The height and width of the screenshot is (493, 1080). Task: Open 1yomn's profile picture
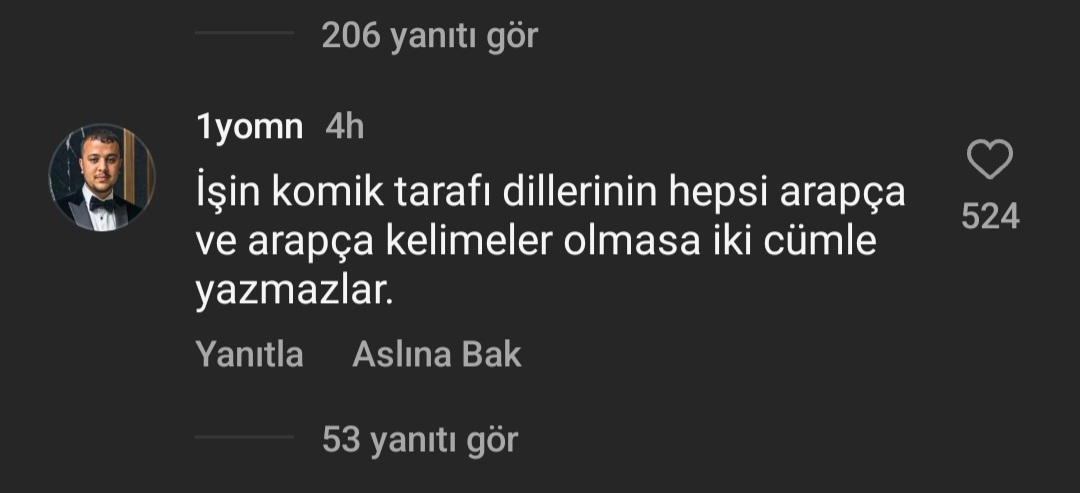[x=102, y=177]
